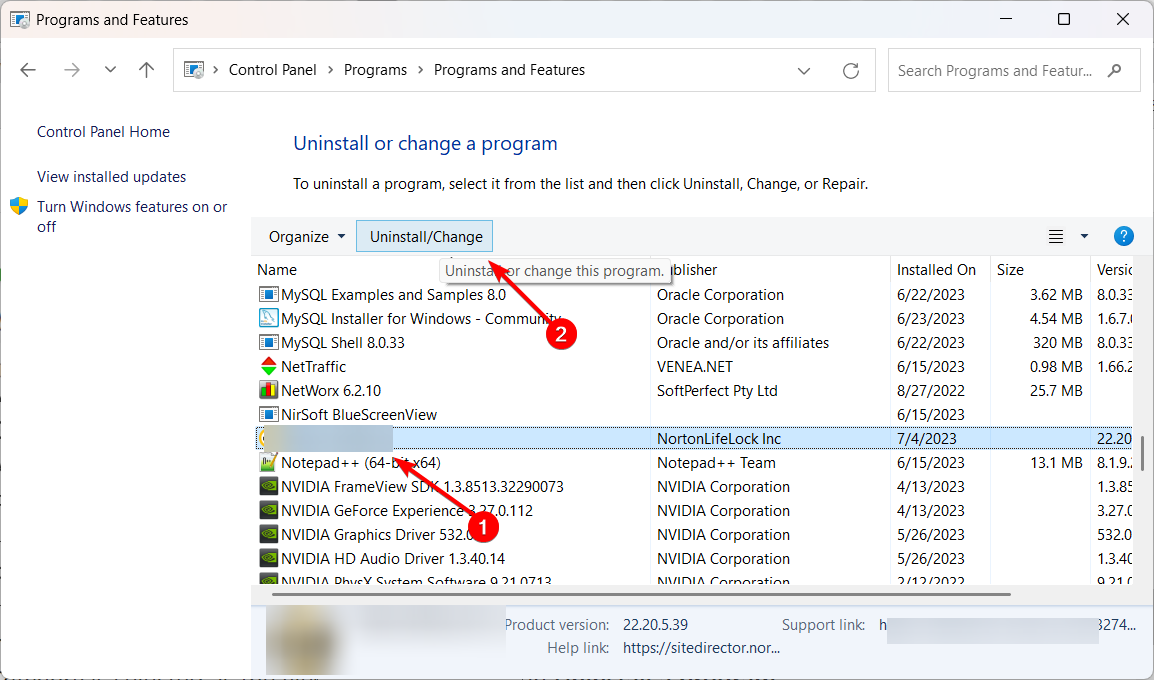Click Programs breadcrumb segment
Image resolution: width=1154 pixels, height=680 pixels.
pyautogui.click(x=375, y=70)
